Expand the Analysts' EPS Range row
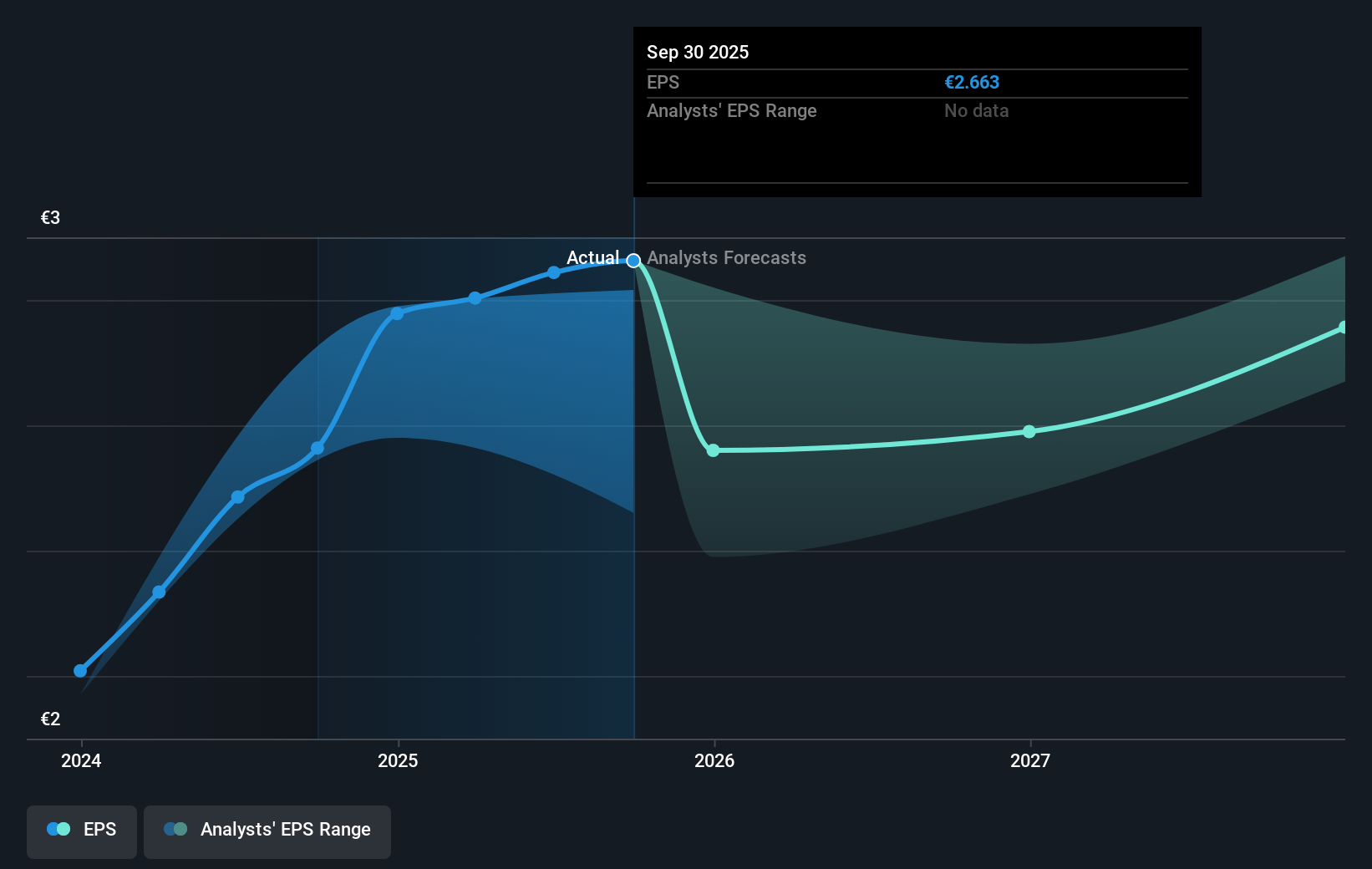 pos(732,110)
